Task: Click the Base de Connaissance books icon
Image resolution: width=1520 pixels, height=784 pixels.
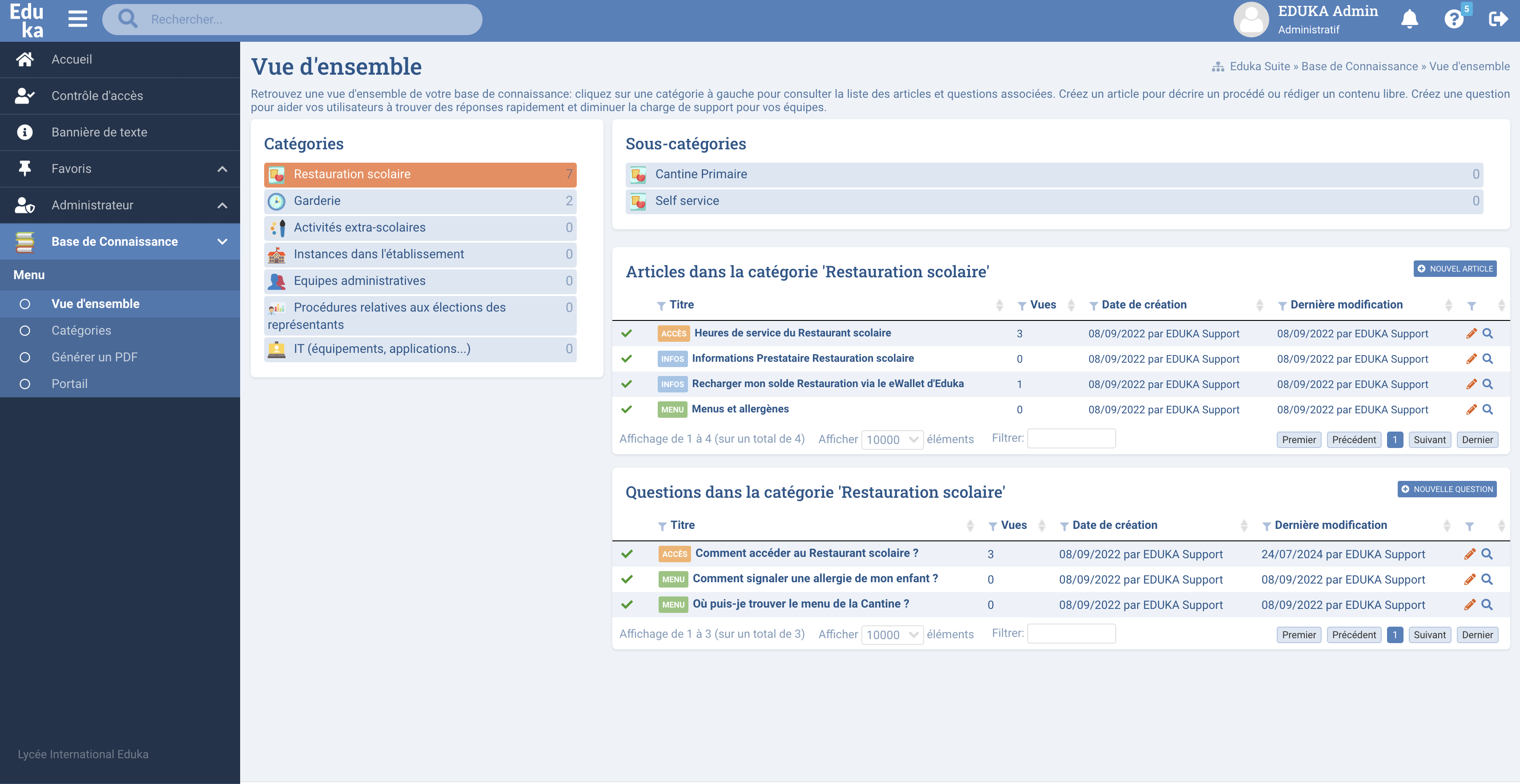Action: click(x=24, y=242)
